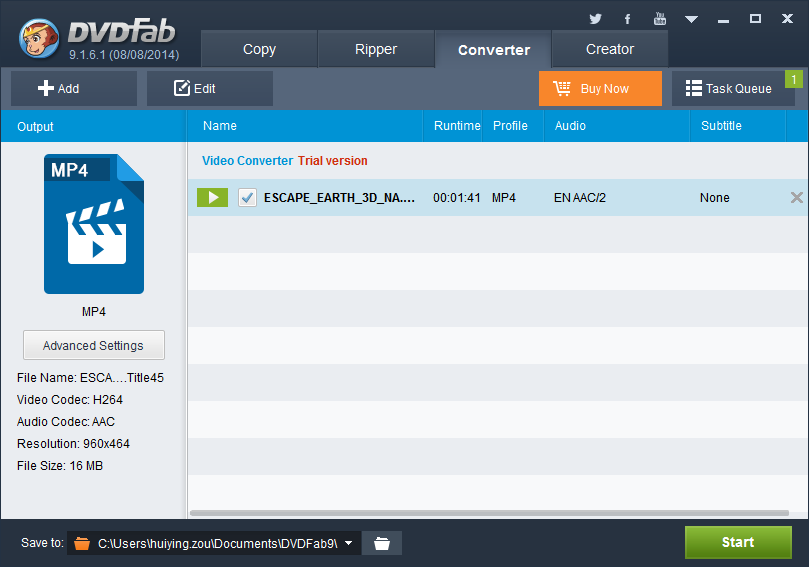Browse output folder with folder icon button

tap(382, 543)
